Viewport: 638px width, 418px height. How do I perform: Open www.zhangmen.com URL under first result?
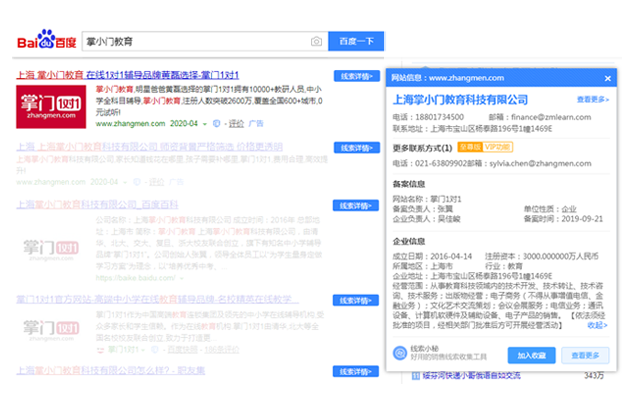click(x=130, y=123)
